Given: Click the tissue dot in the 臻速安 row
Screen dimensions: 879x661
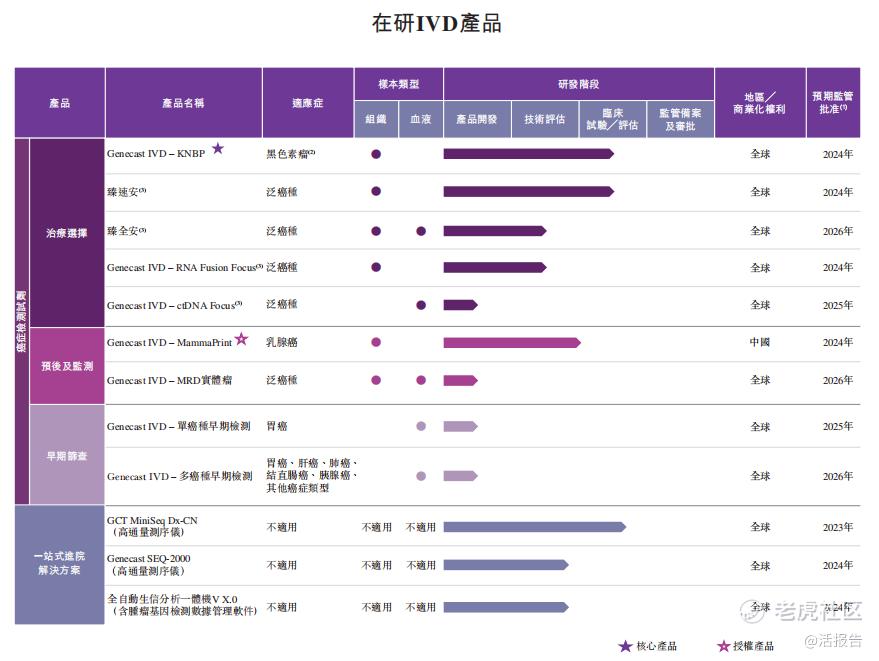Looking at the screenshot, I should click(376, 191).
